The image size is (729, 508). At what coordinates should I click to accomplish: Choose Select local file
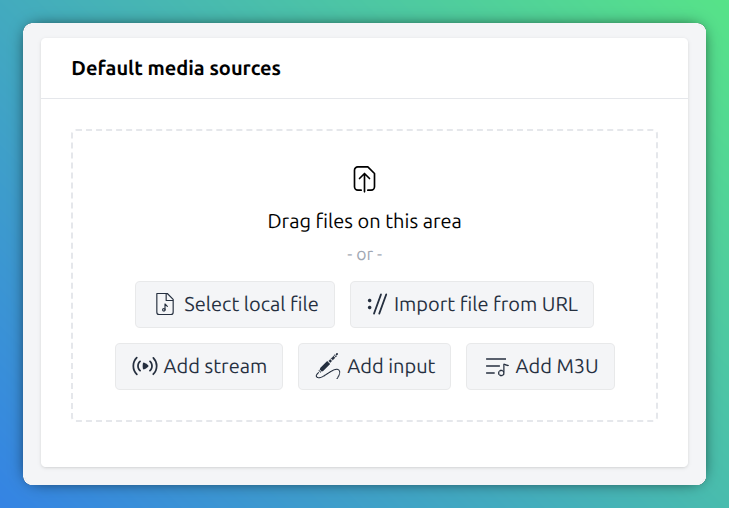235,304
